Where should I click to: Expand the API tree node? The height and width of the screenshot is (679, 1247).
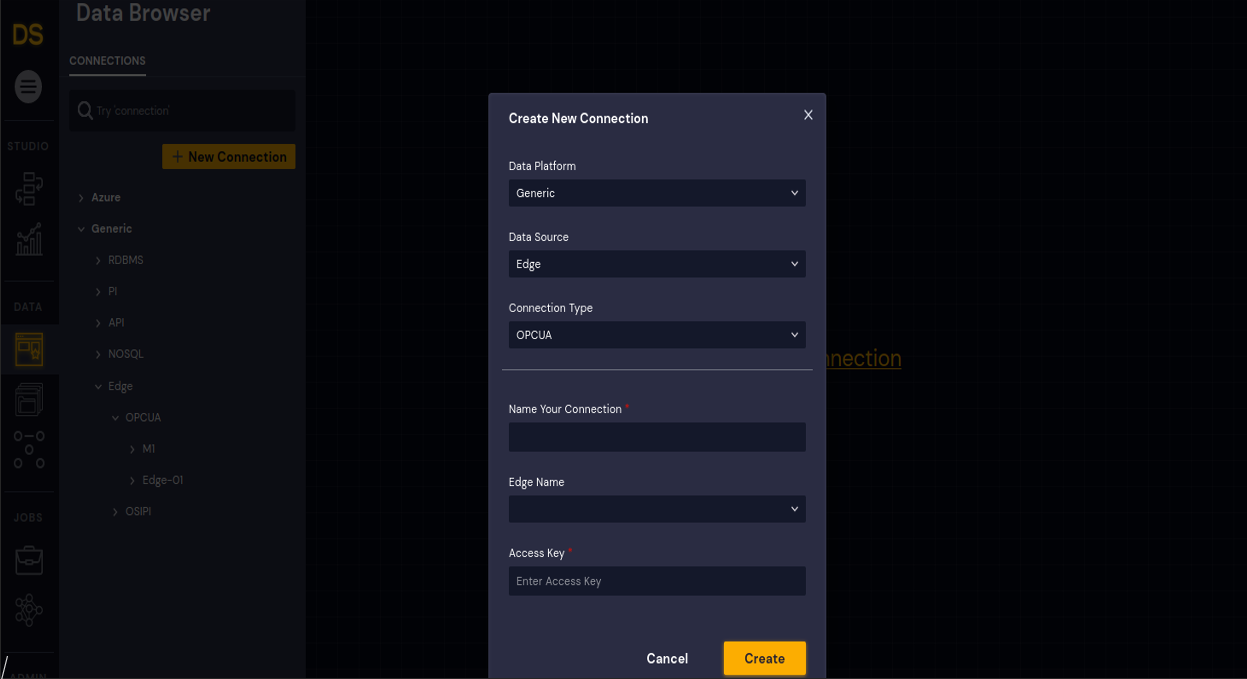pos(98,323)
